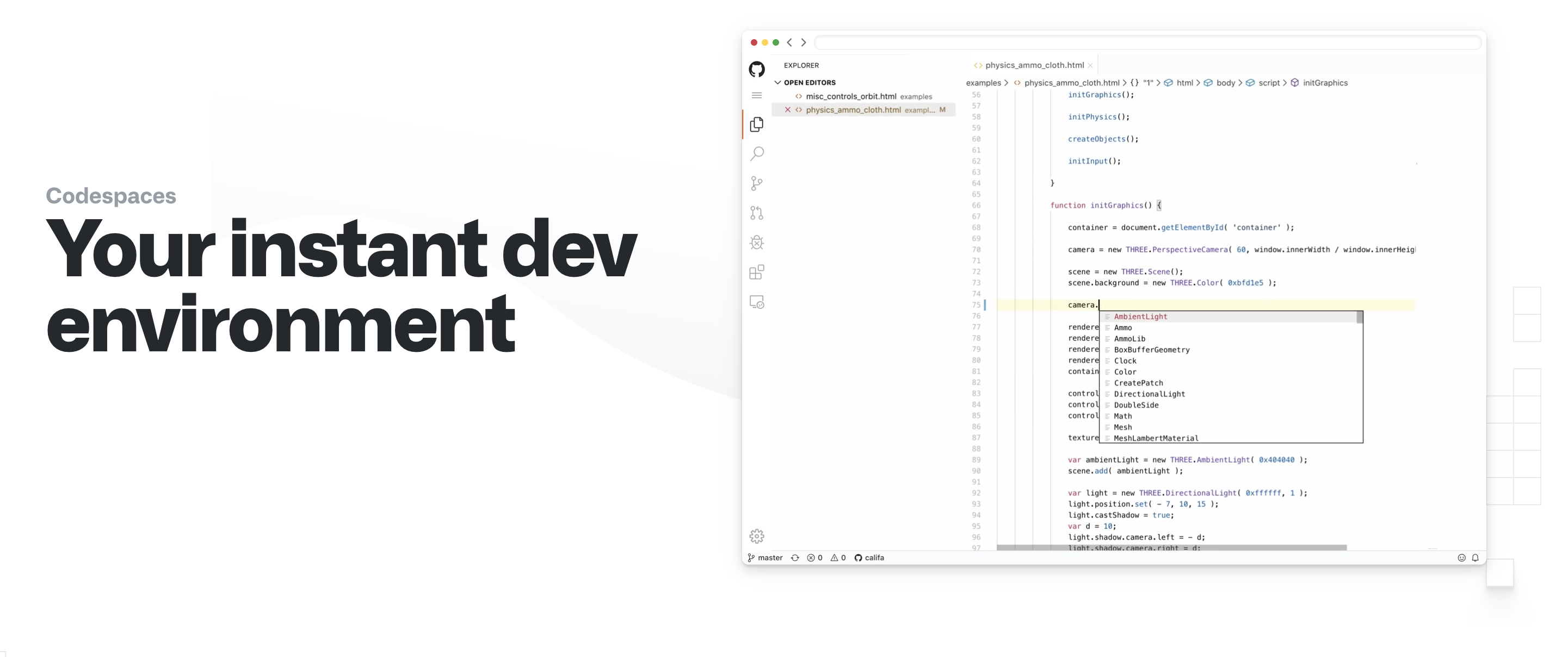
Task: Click the browser address bar
Action: click(1147, 42)
